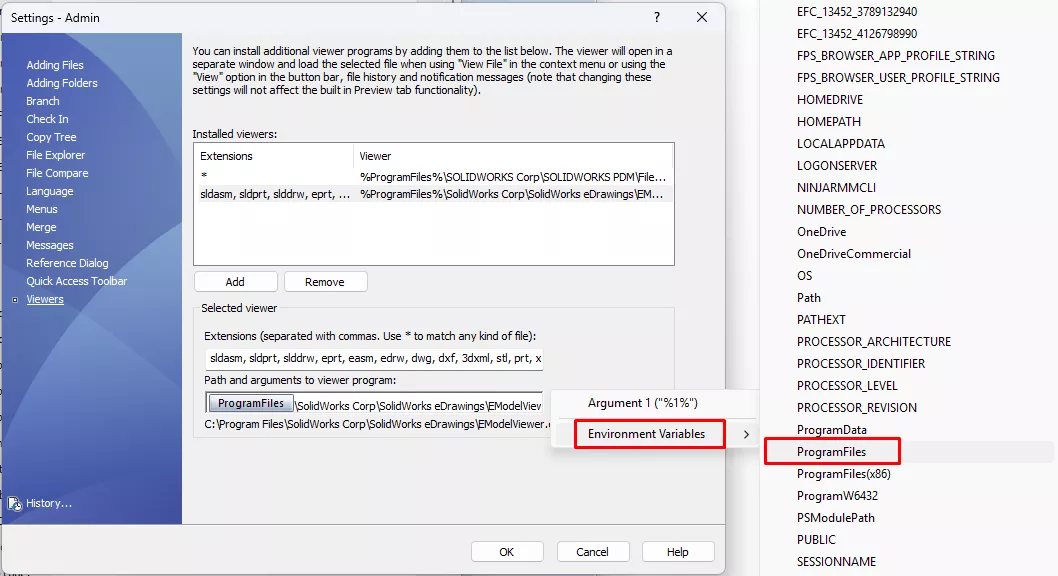Open the Environment Variables menu item
The image size is (1058, 576).
point(646,434)
